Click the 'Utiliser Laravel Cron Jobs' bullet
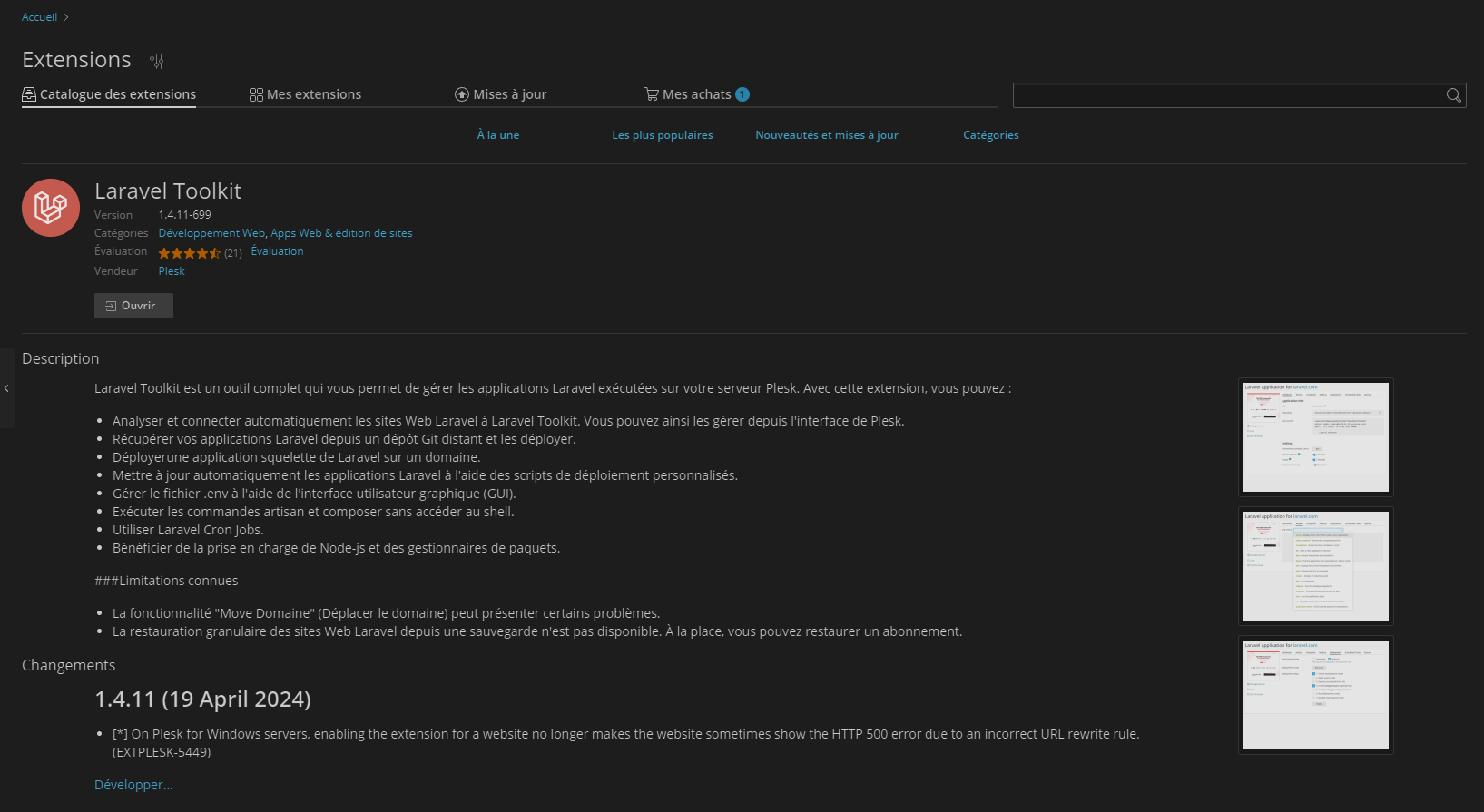 [x=188, y=530]
